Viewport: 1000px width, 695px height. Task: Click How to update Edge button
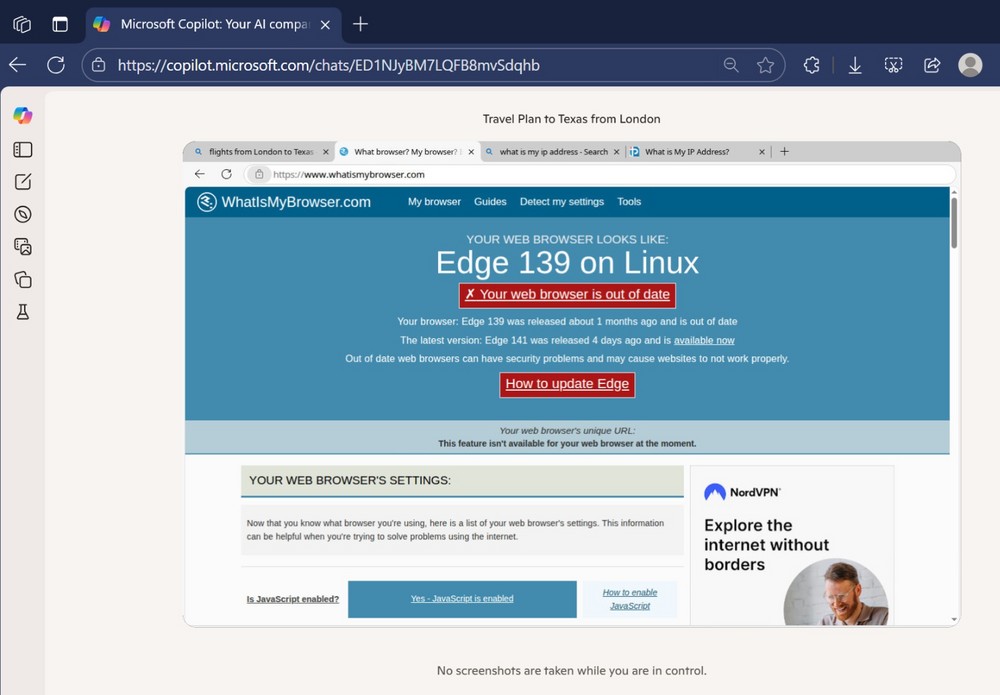567,384
